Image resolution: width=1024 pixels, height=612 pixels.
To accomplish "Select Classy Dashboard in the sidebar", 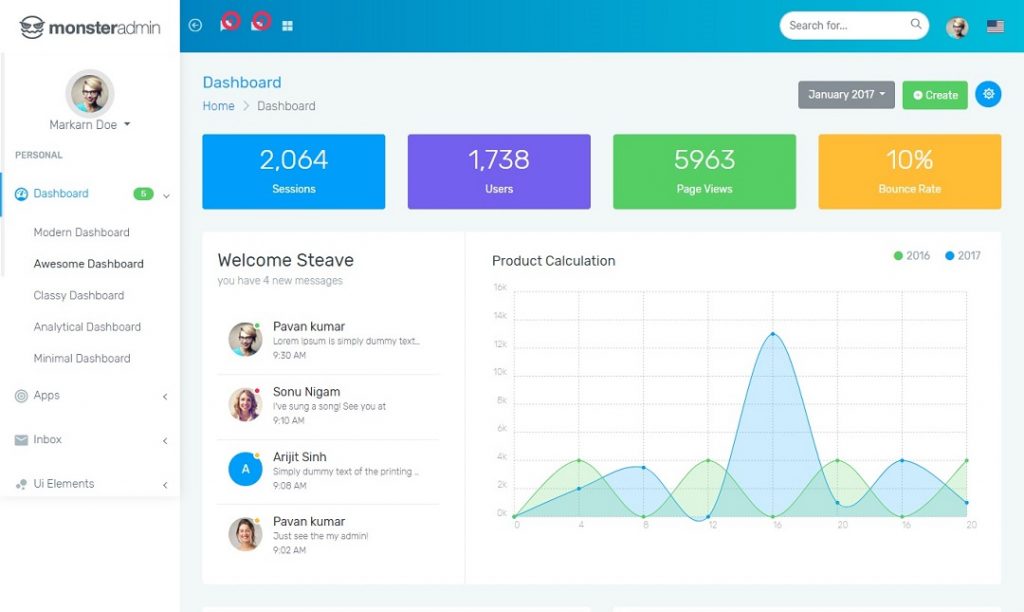I will click(x=78, y=295).
